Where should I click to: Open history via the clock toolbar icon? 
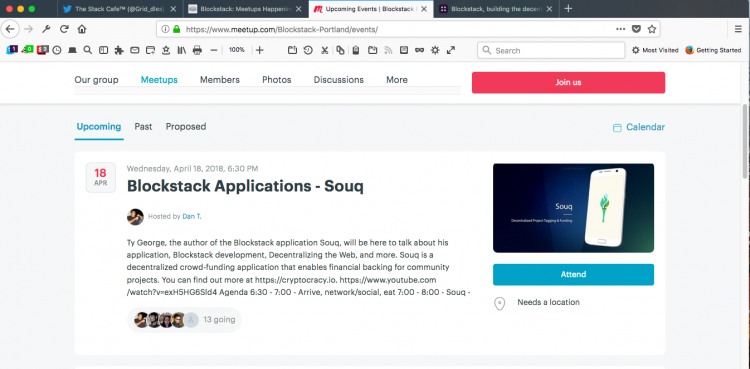pyautogui.click(x=57, y=50)
